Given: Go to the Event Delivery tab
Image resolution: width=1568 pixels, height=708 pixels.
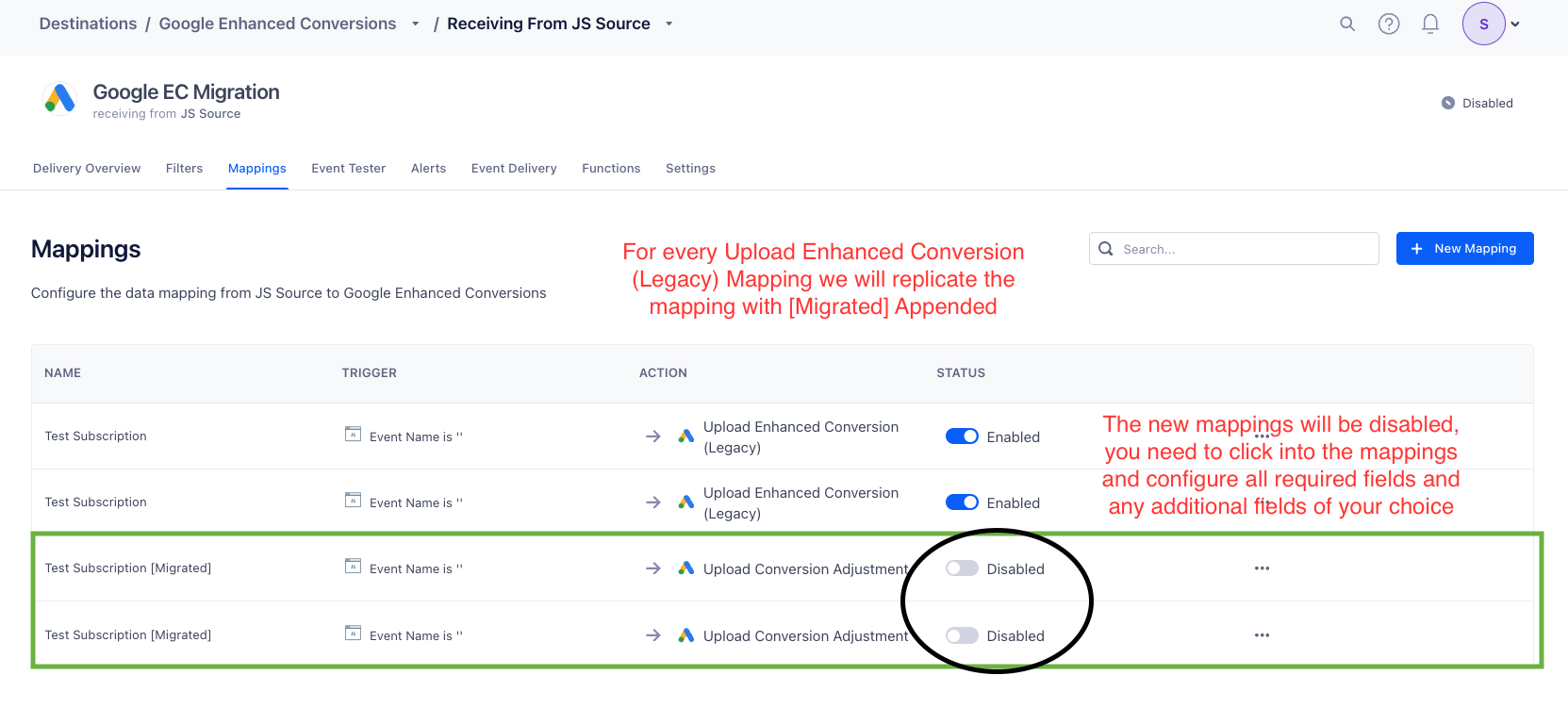Looking at the screenshot, I should (514, 169).
